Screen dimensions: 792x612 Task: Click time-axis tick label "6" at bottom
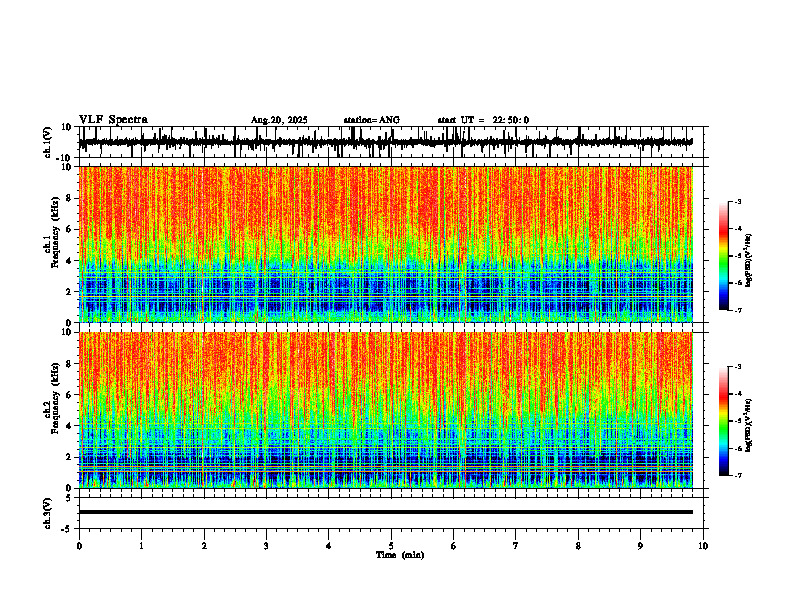pyautogui.click(x=454, y=546)
